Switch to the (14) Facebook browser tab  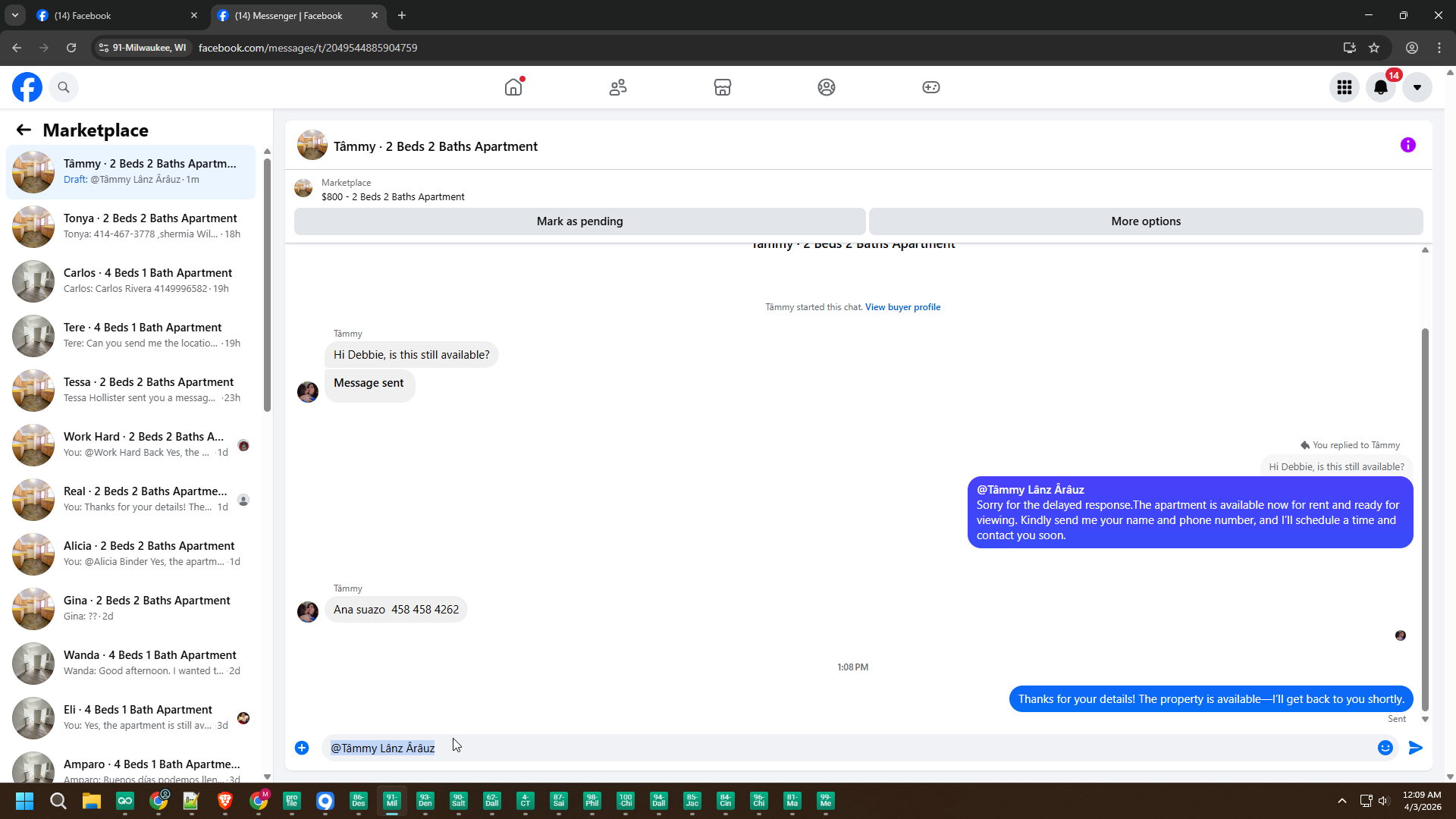pos(118,15)
